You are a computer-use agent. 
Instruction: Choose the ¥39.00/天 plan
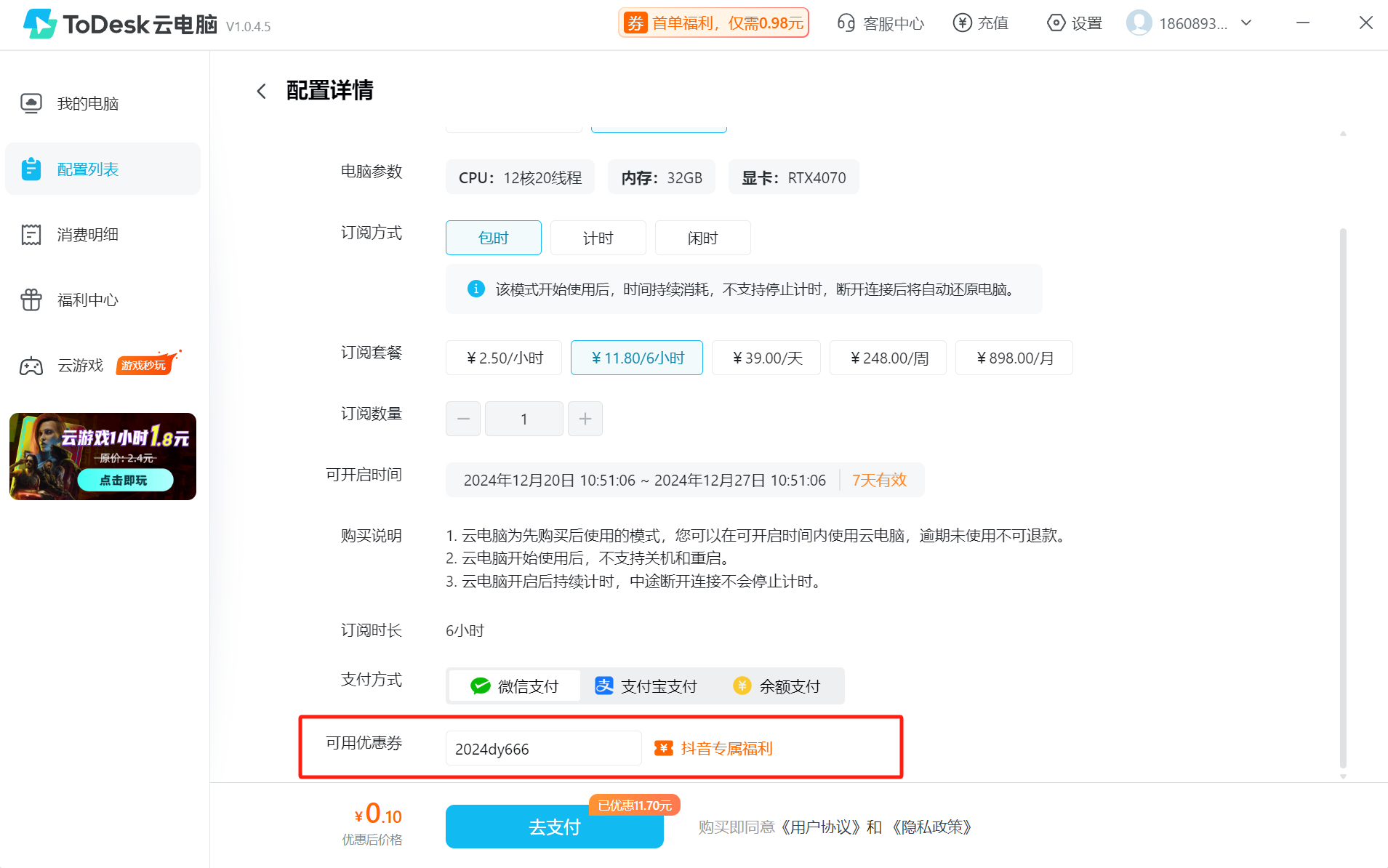tap(766, 358)
